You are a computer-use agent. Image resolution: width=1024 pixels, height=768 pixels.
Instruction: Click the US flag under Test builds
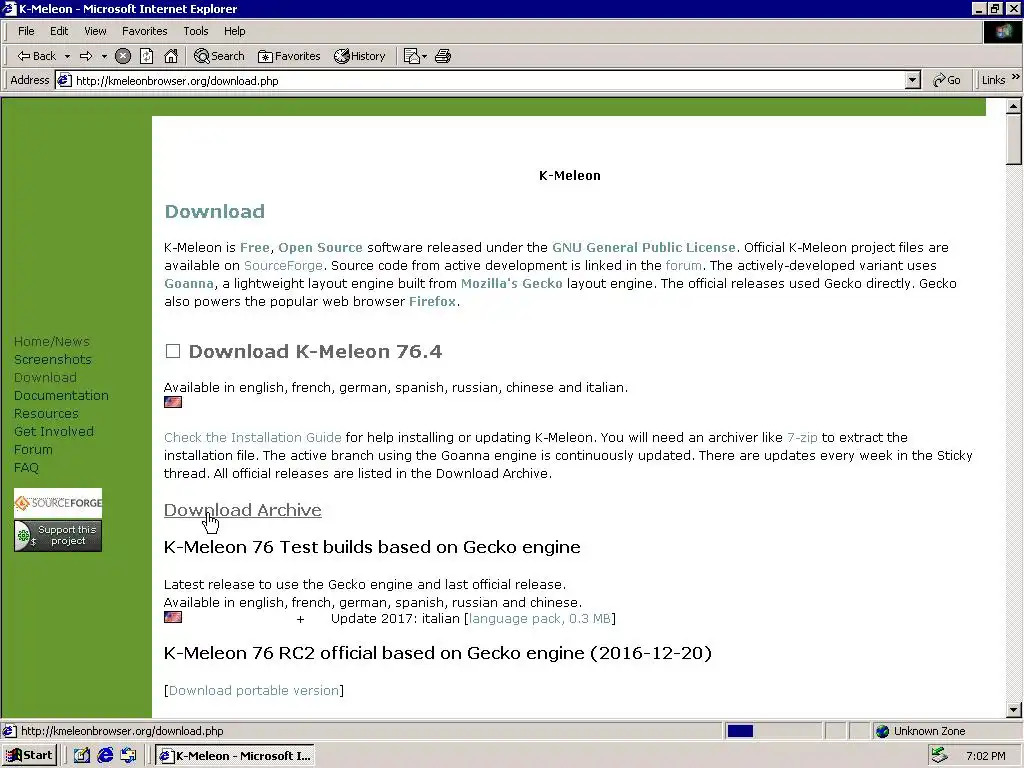coord(173,617)
